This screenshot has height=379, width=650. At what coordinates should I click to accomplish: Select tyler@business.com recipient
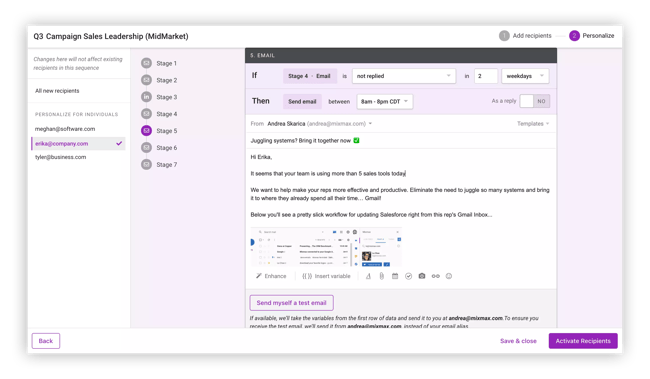click(61, 157)
